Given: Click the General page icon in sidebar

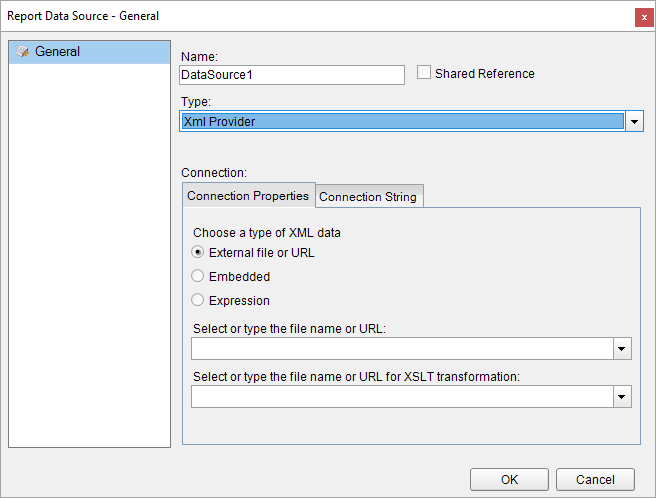Looking at the screenshot, I should tap(22, 51).
